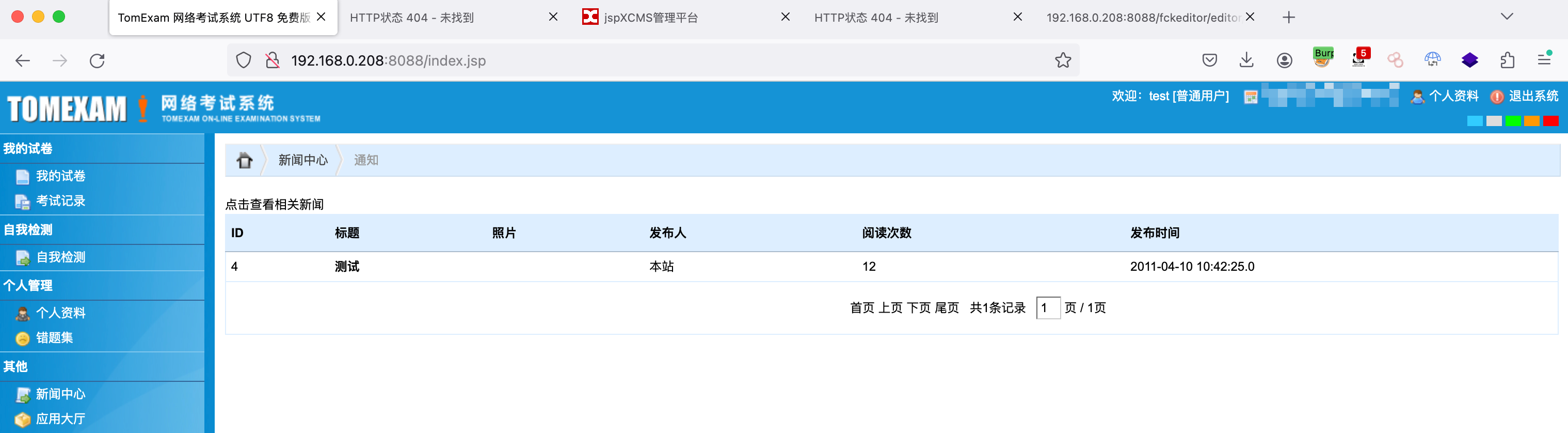Image resolution: width=1568 pixels, height=433 pixels.
Task: Click the home icon in breadcrumb
Action: point(245,160)
